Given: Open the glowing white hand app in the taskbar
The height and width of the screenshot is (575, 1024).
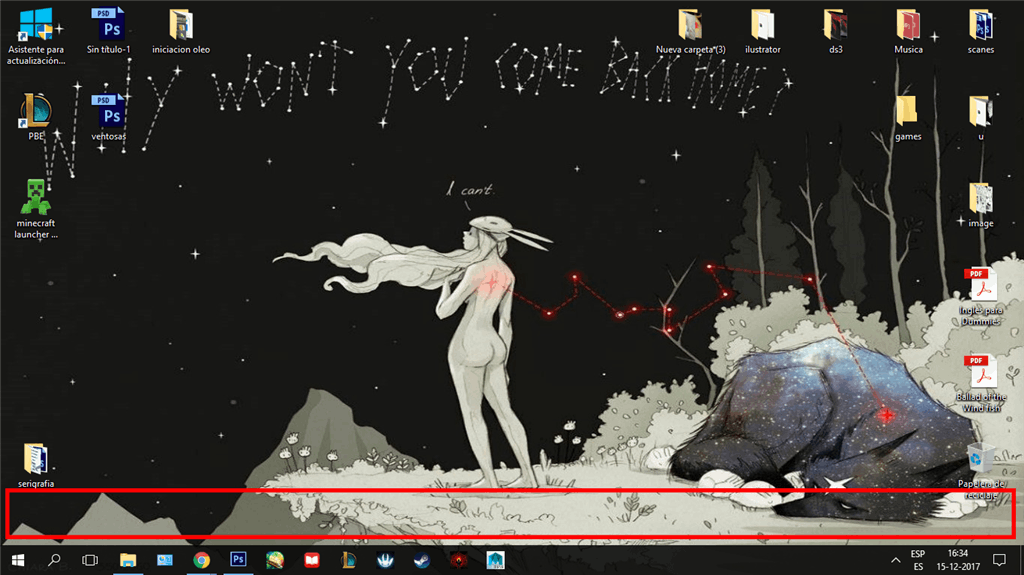Looking at the screenshot, I should pos(385,560).
